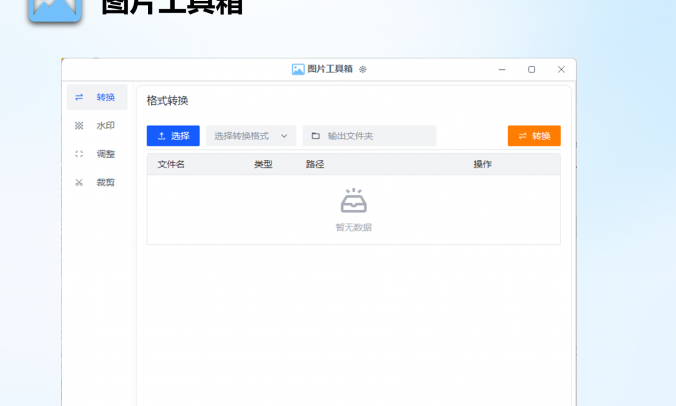Viewport: 676px width, 406px height.
Task: Open the 裁剪 sidebar section
Action: 97,182
